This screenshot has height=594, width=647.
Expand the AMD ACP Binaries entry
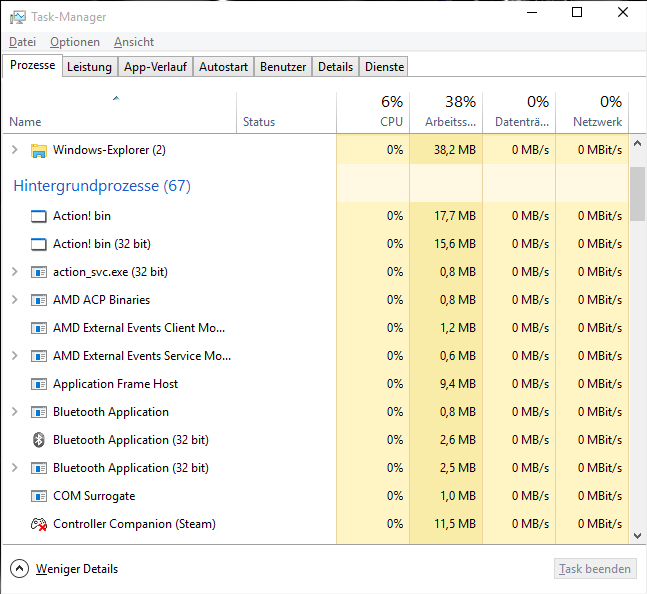pos(15,300)
